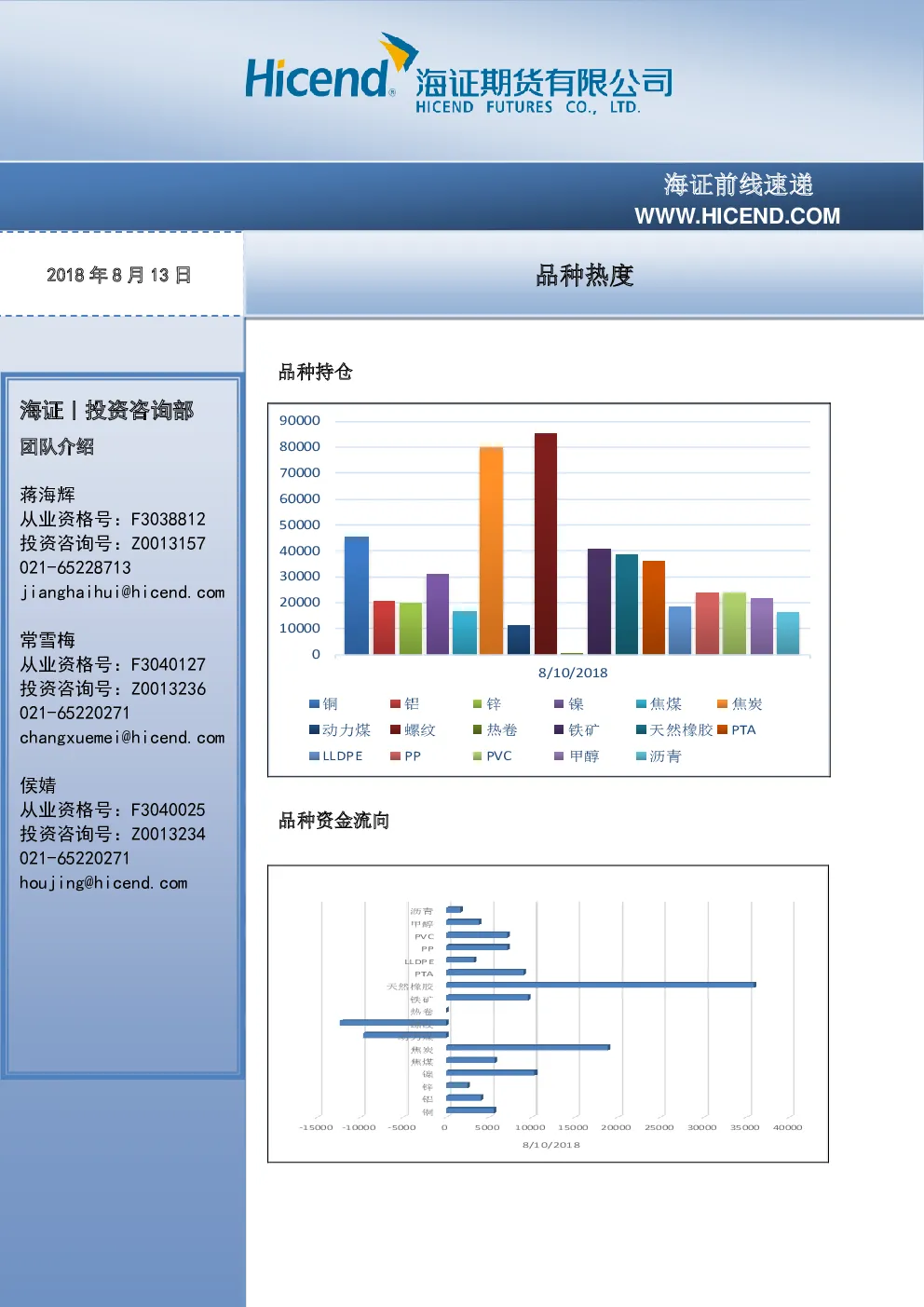Click the 海证前线速递 banner heading
The width and height of the screenshot is (924, 1307).
click(738, 184)
